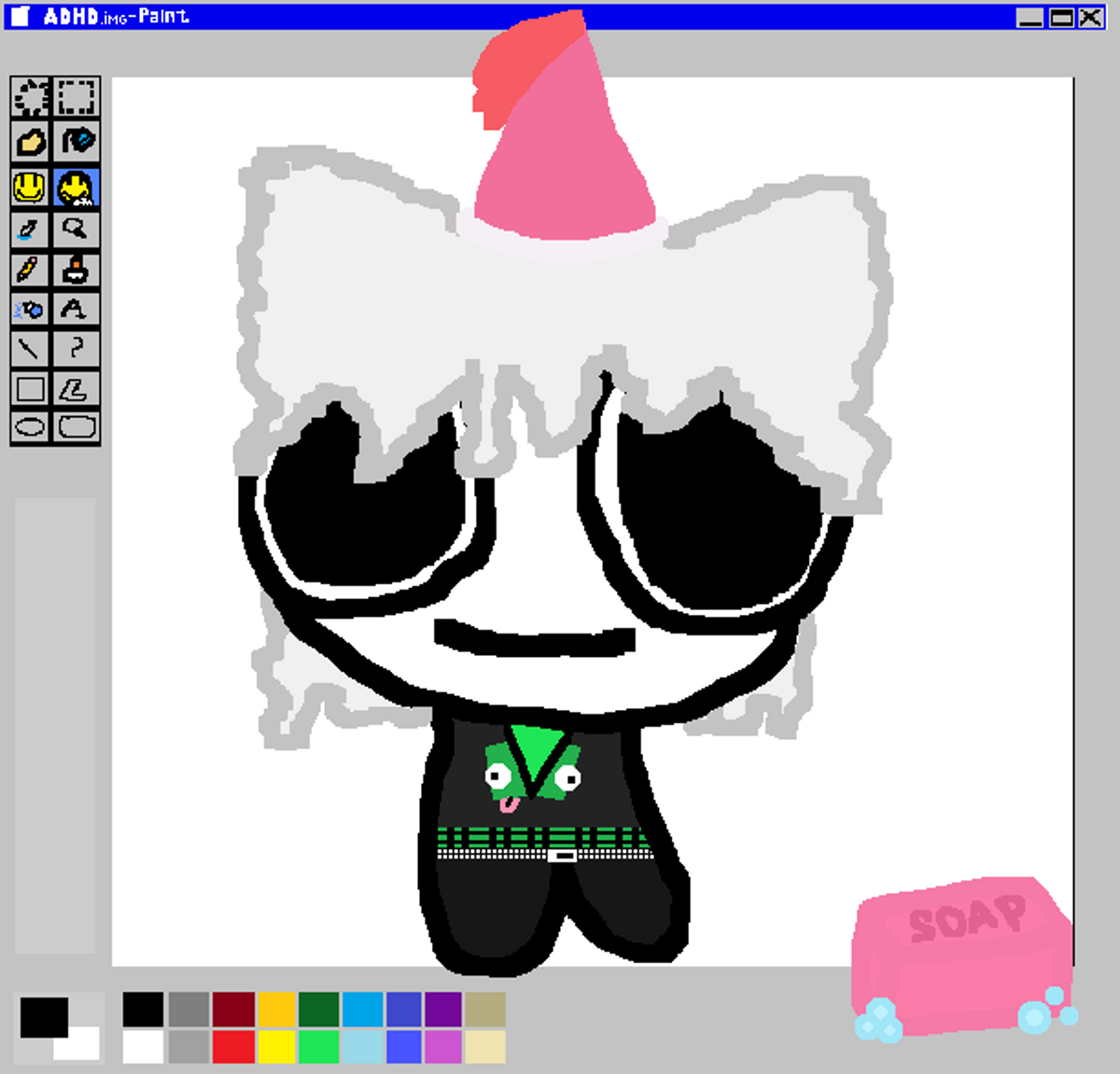
Task: Choose the bright yellow swatch
Action: pos(276,1046)
